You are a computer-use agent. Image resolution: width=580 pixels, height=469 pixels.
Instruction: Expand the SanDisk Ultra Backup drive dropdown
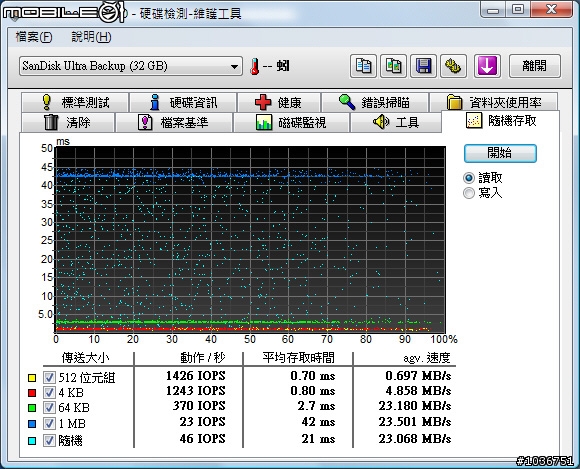coord(131,66)
